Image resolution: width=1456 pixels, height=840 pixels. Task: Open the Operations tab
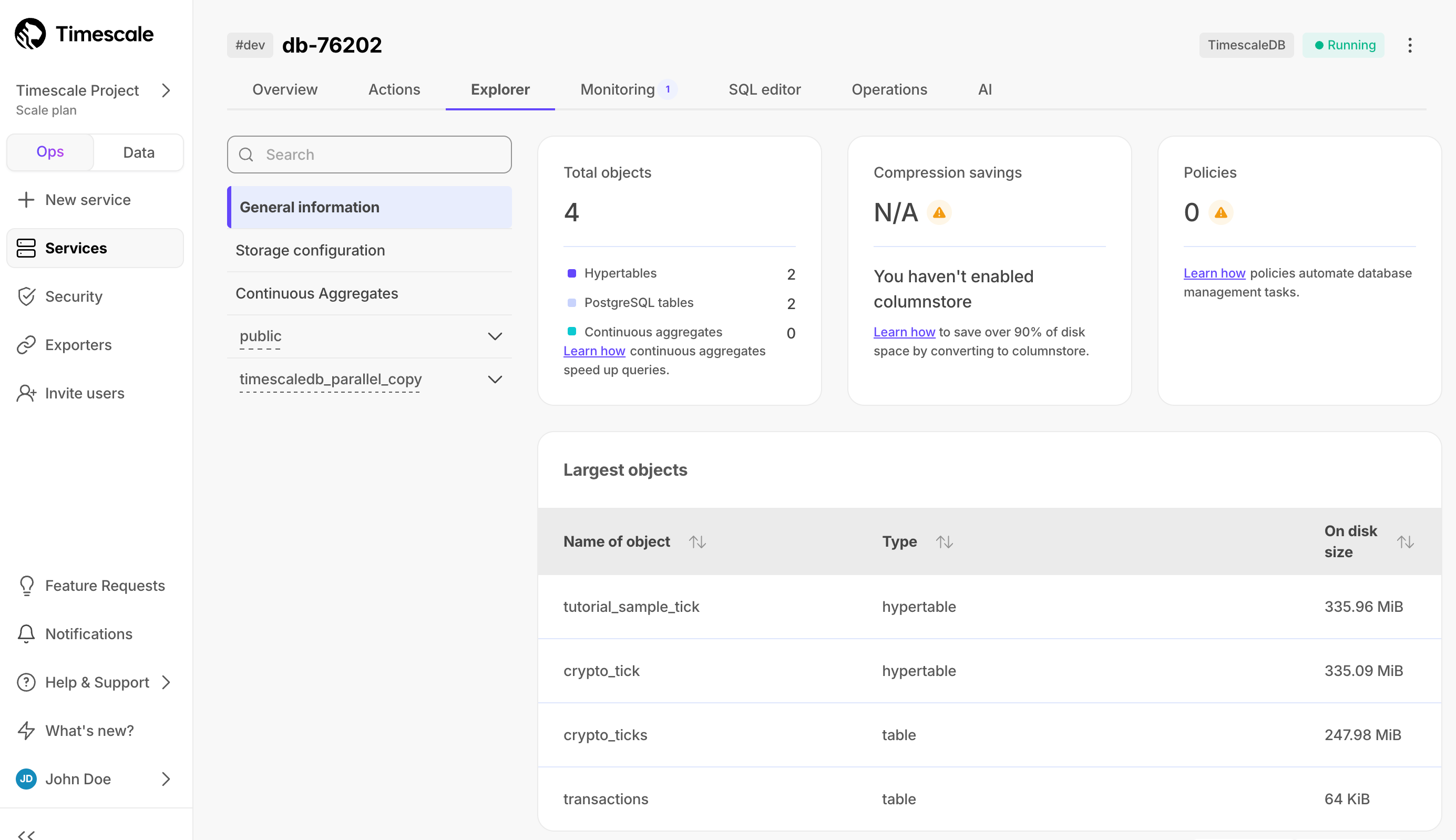pos(889,89)
